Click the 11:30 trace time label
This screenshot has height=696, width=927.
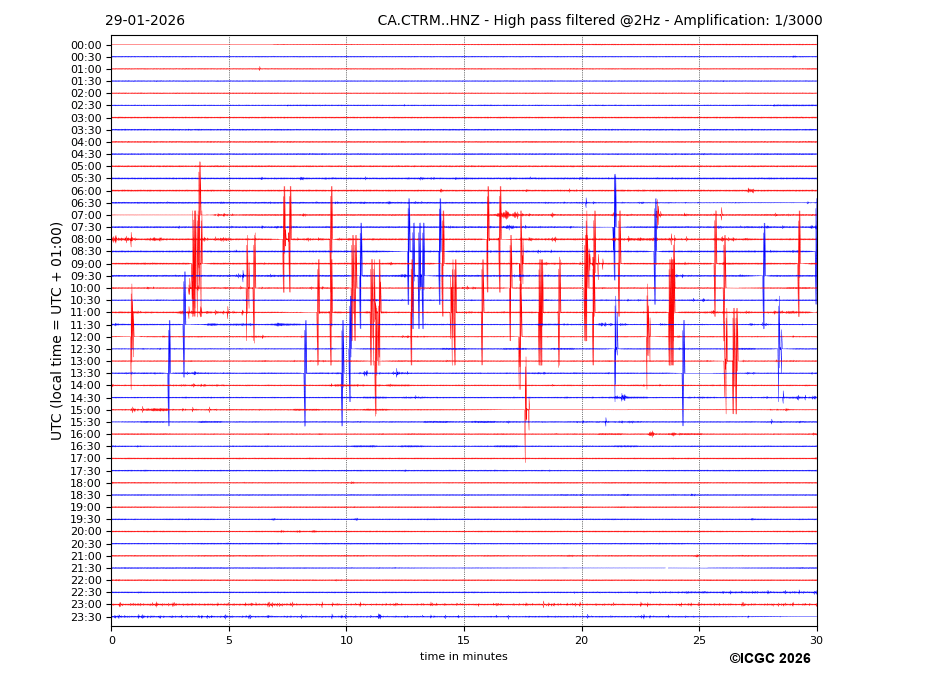[86, 325]
